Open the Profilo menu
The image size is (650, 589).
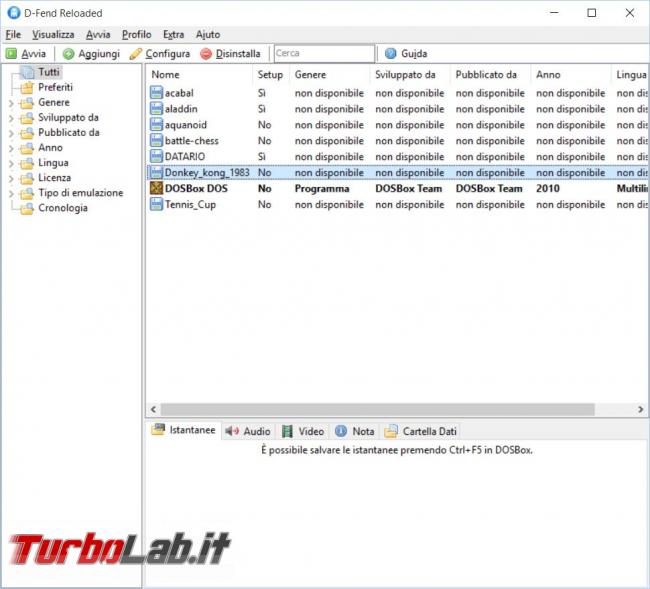[136, 34]
